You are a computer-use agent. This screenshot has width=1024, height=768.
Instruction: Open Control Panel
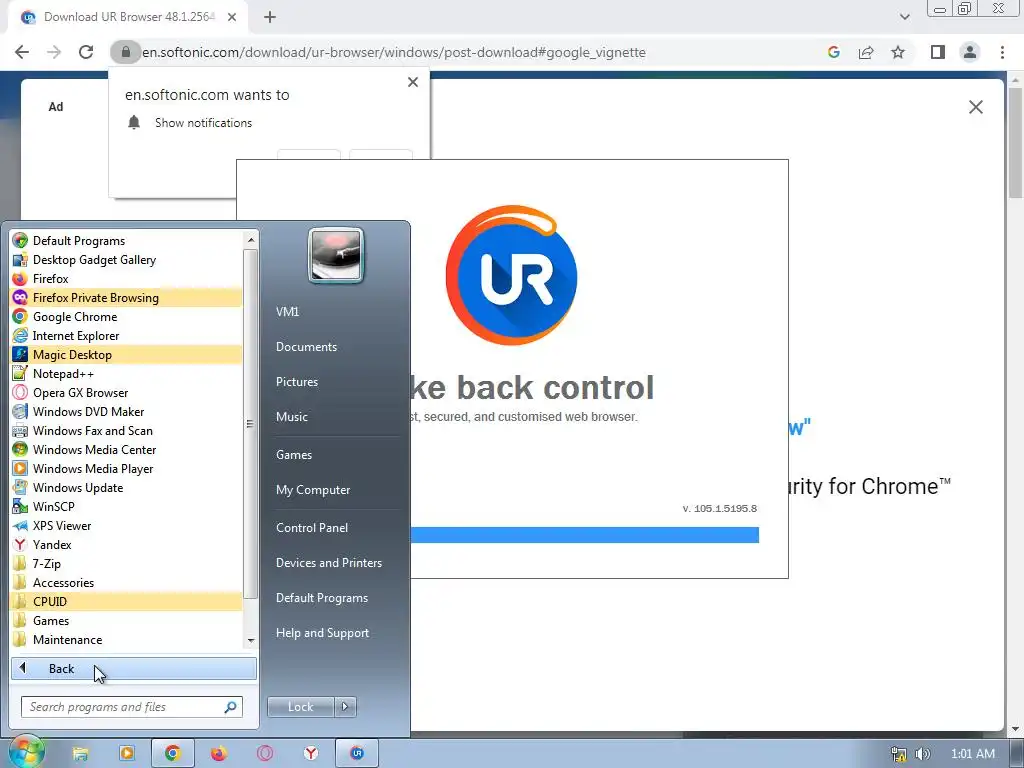point(312,528)
